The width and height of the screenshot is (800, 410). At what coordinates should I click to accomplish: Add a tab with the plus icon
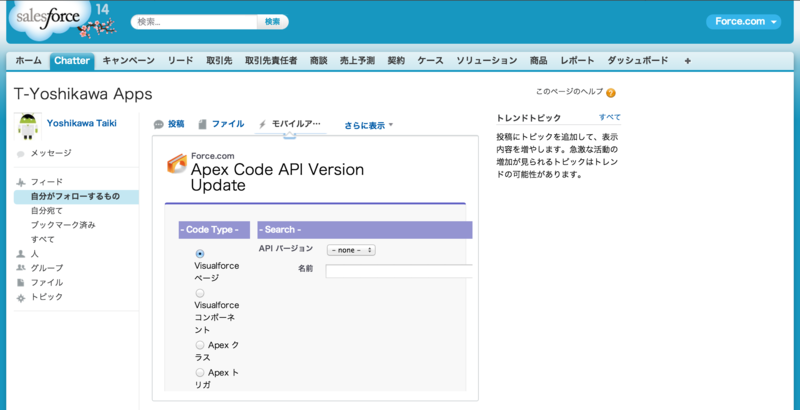click(x=688, y=61)
